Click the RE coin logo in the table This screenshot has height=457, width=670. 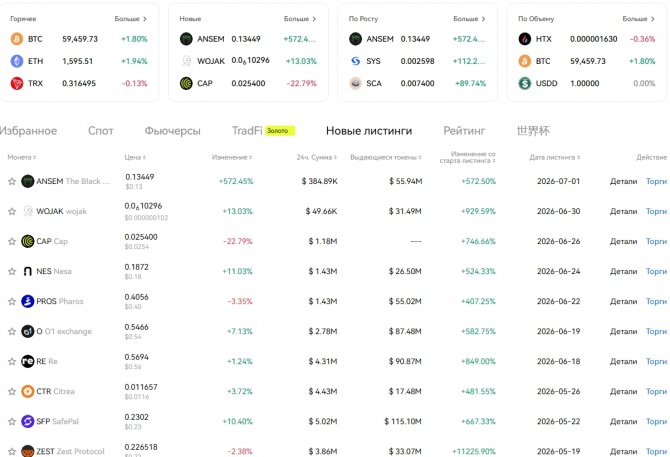[28, 361]
